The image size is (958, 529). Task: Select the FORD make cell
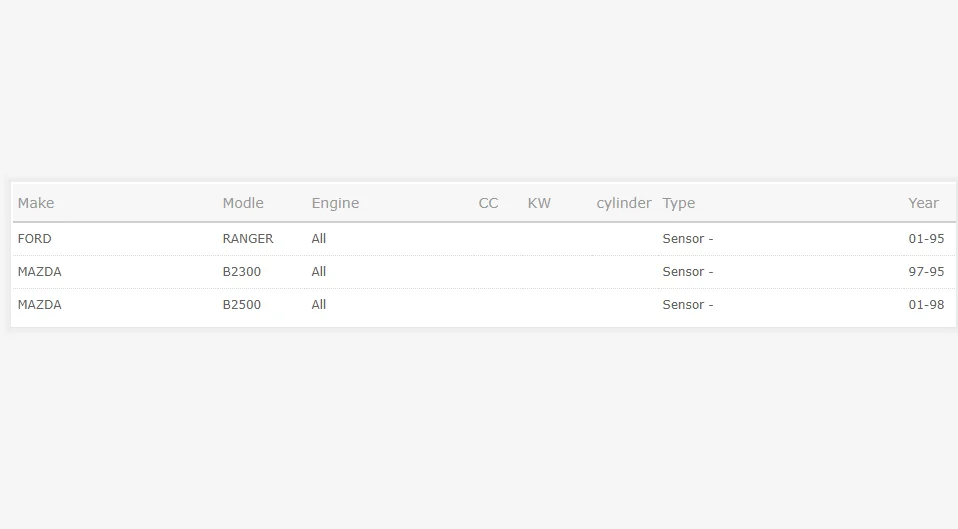(35, 239)
